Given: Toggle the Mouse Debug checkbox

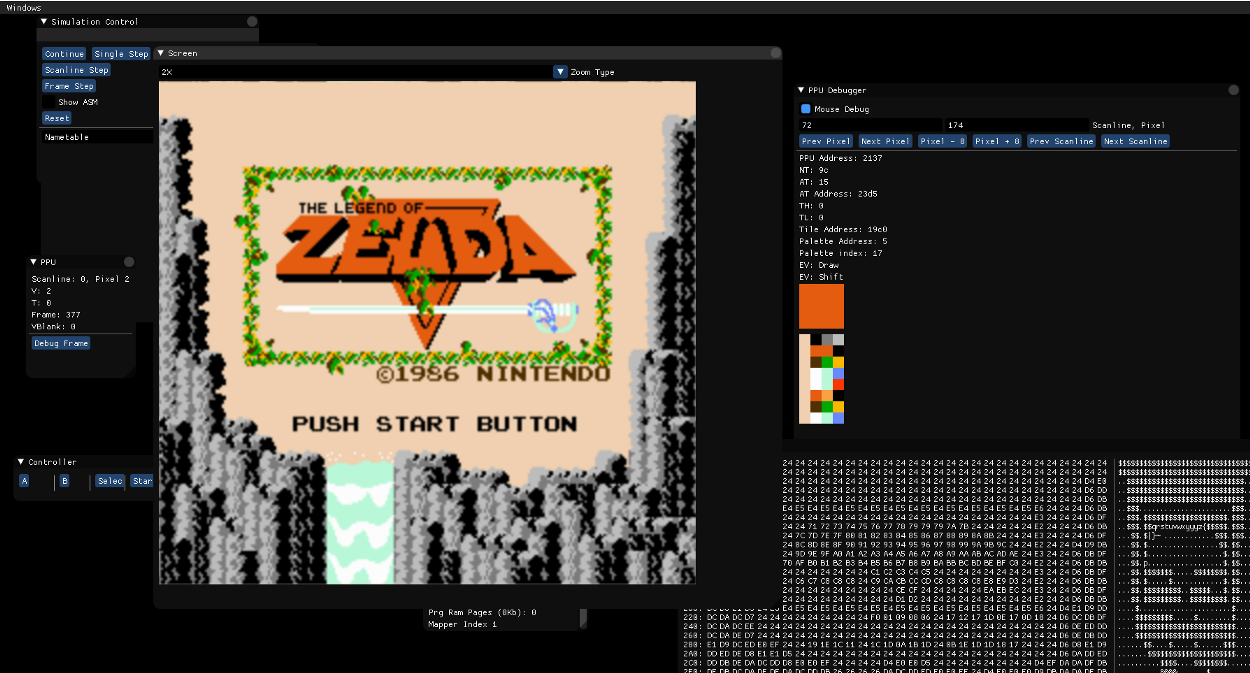Looking at the screenshot, I should (x=805, y=109).
